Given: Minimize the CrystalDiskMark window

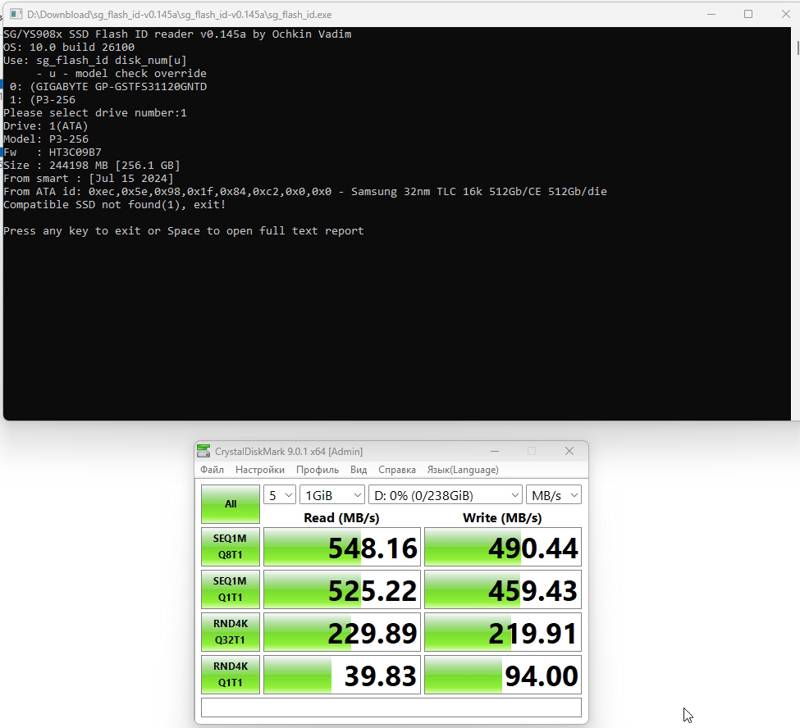Looking at the screenshot, I should click(x=493, y=451).
